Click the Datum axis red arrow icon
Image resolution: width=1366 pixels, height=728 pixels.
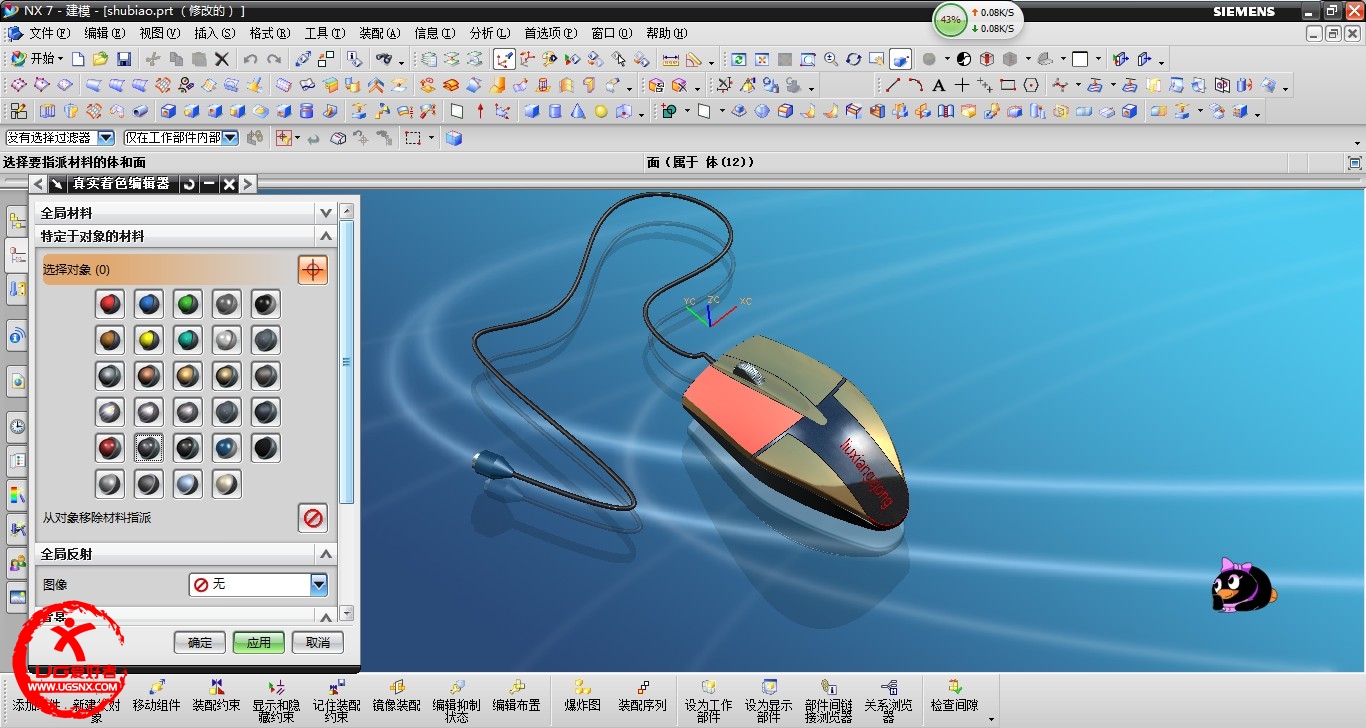click(x=480, y=111)
